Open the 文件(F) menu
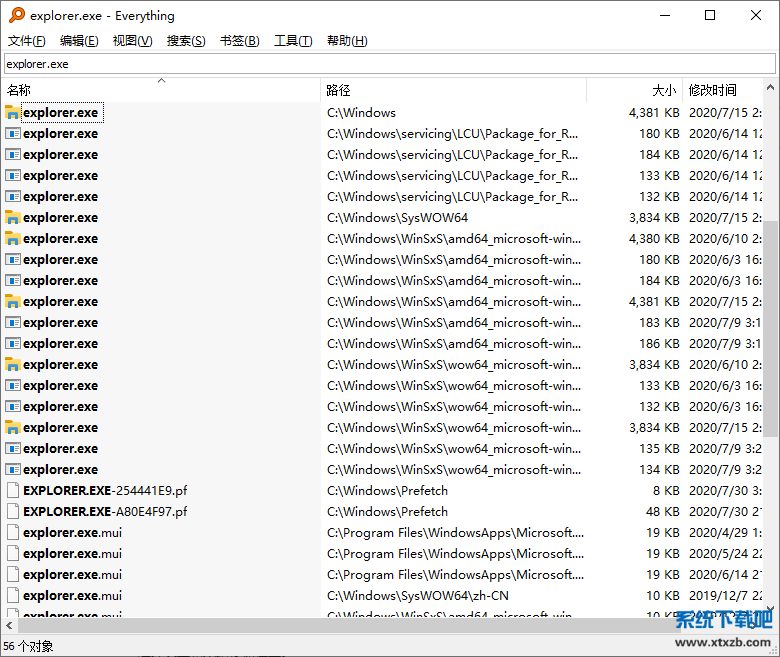The image size is (780, 657). 27,41
